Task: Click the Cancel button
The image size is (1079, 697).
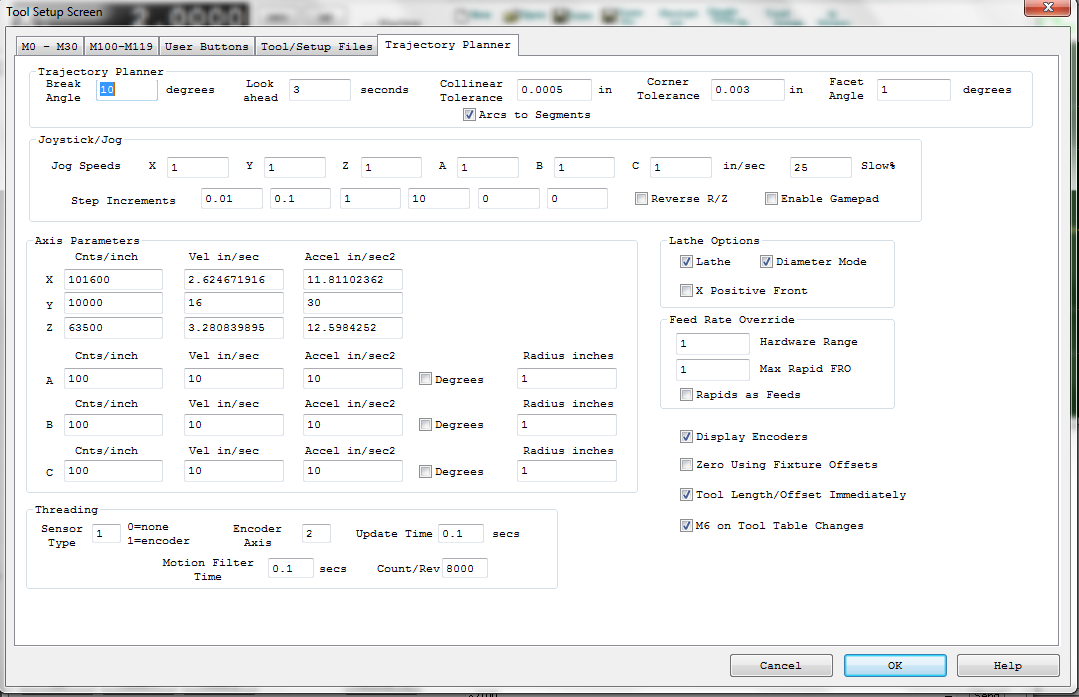Action: (x=780, y=666)
